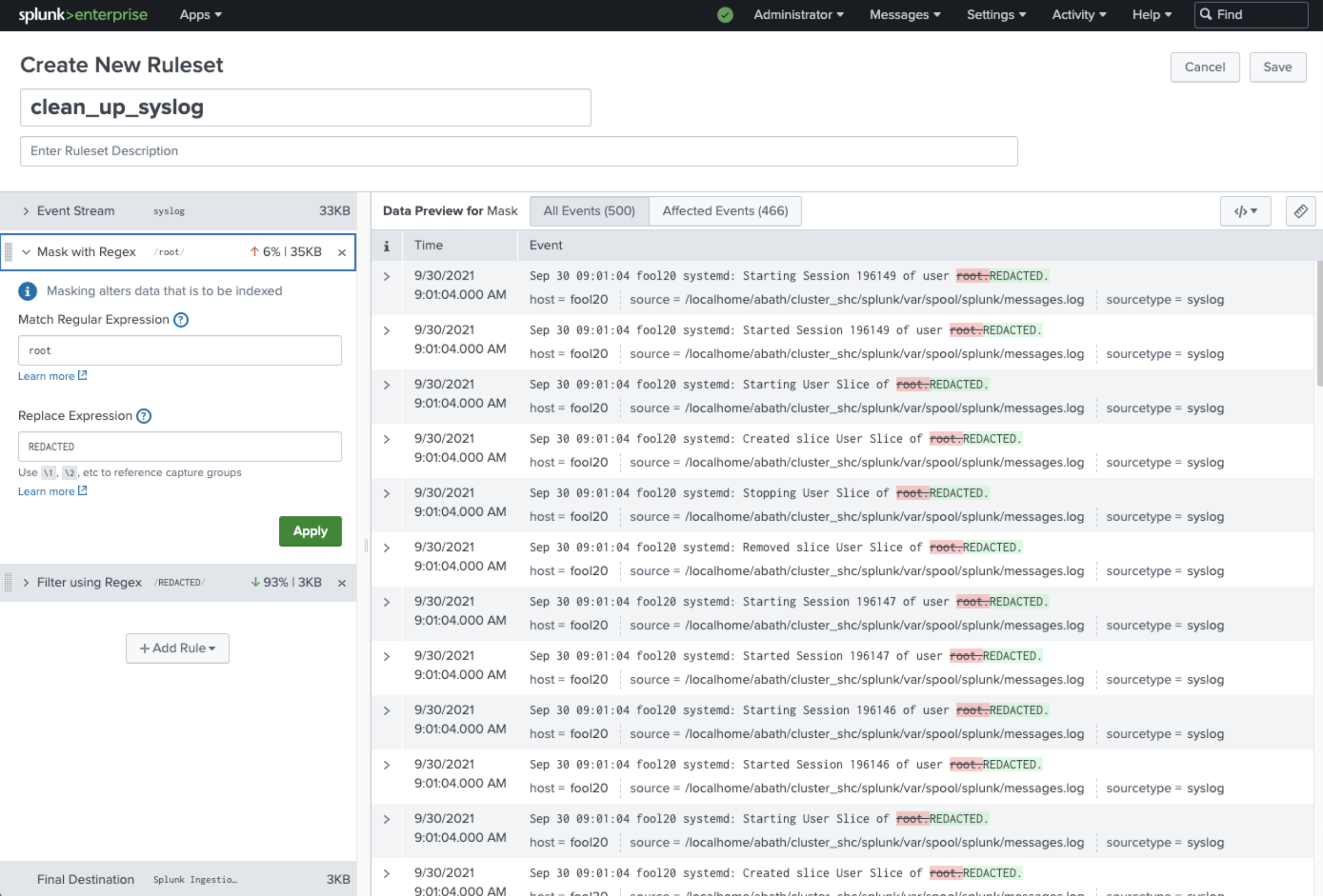
Task: Click the masking info circle icon
Action: coord(27,291)
